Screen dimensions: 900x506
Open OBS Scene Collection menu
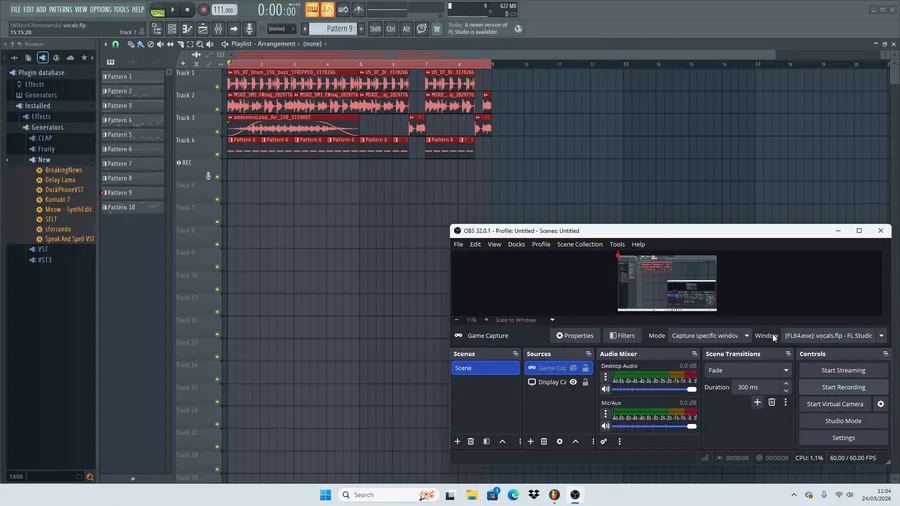coord(580,244)
